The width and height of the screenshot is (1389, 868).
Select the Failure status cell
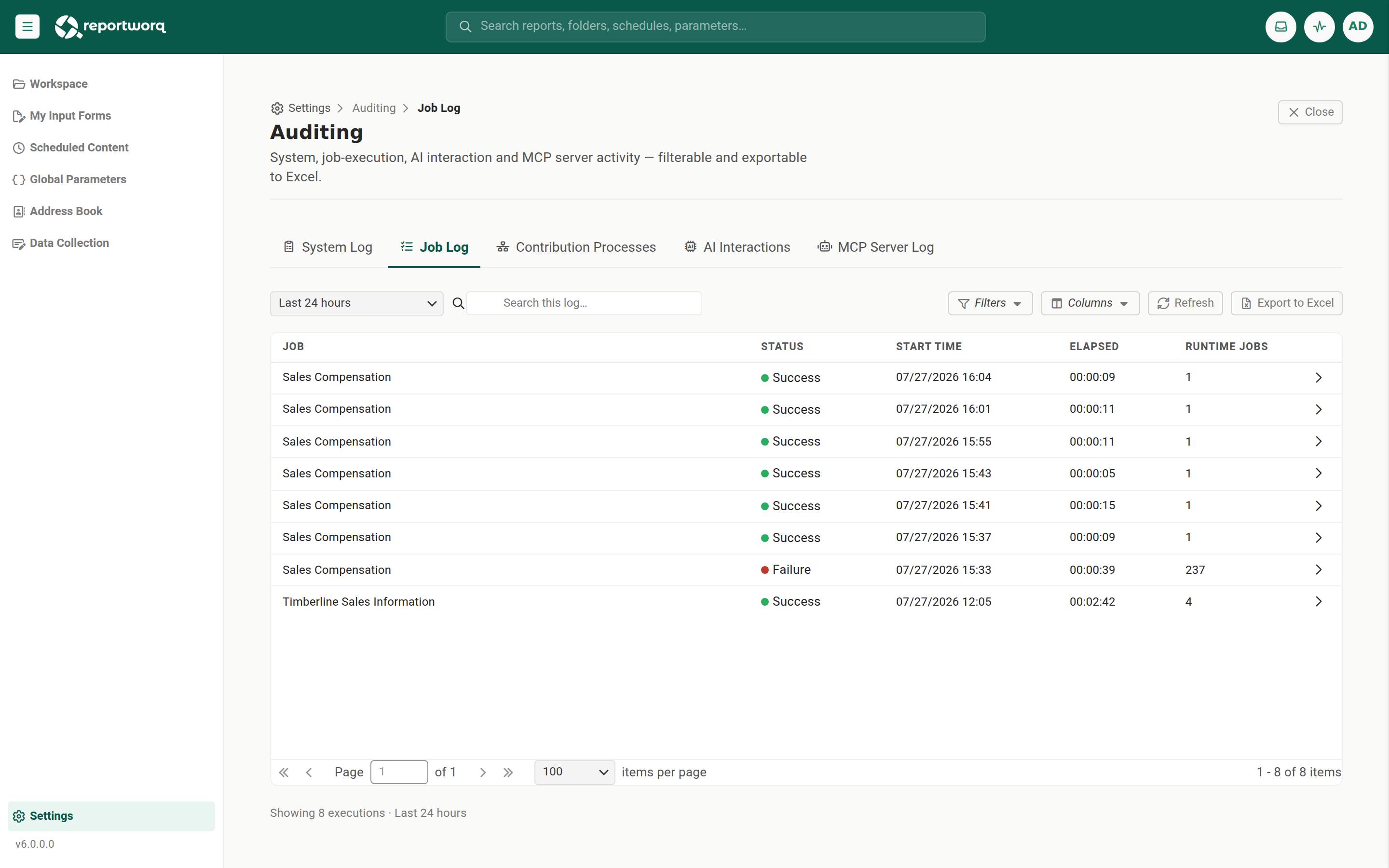786,570
